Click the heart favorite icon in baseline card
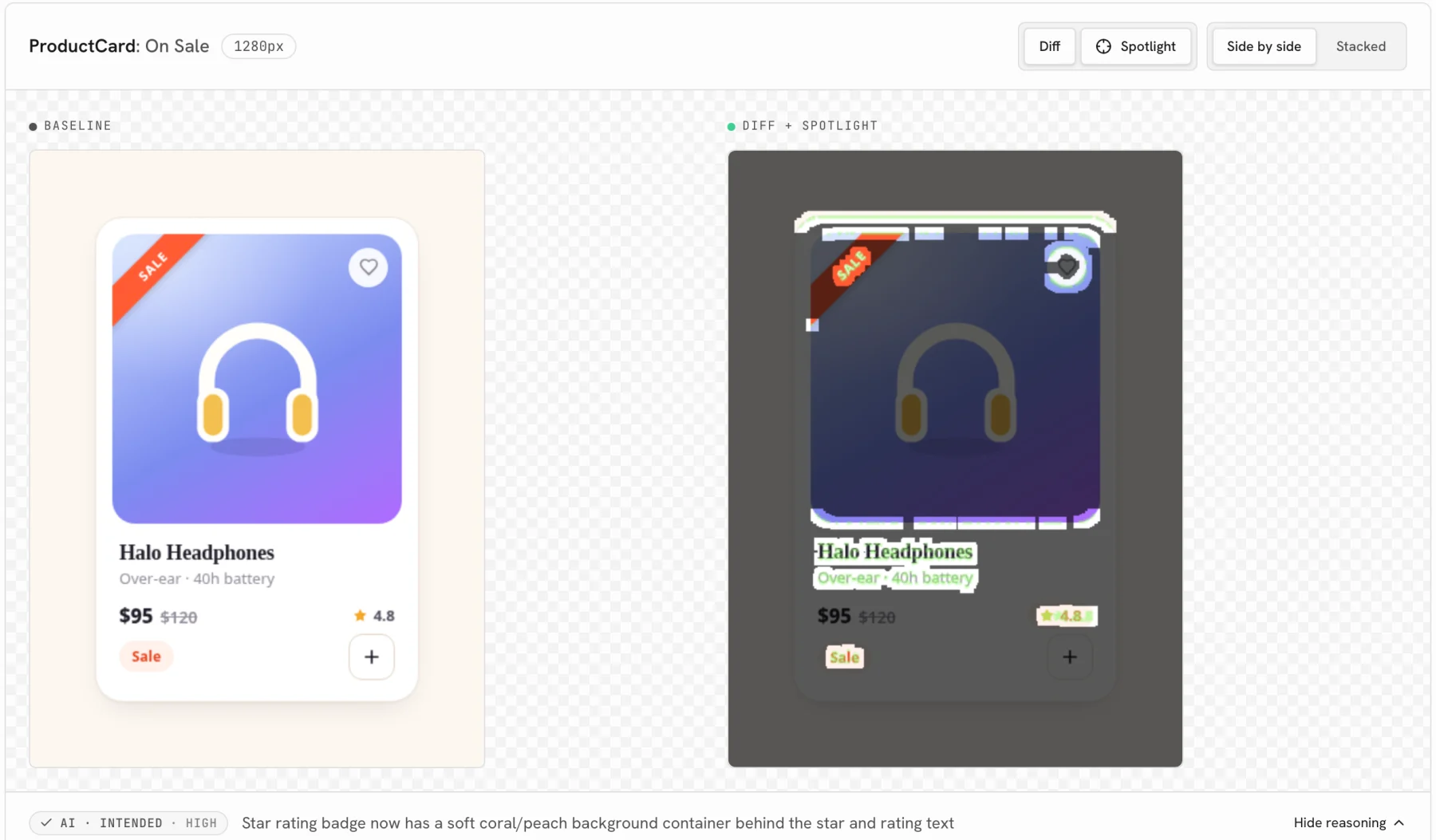The height and width of the screenshot is (840, 1436). coord(369,266)
